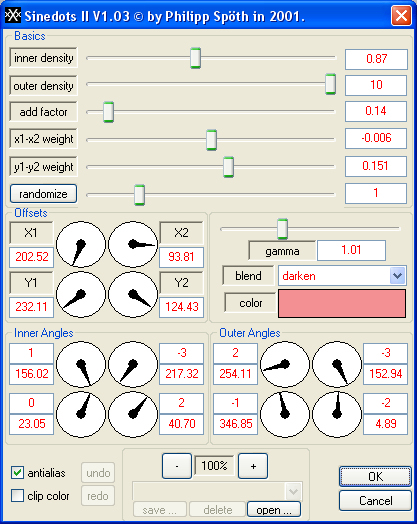Confirm settings with the OK button
417x524 pixels.
pos(375,476)
